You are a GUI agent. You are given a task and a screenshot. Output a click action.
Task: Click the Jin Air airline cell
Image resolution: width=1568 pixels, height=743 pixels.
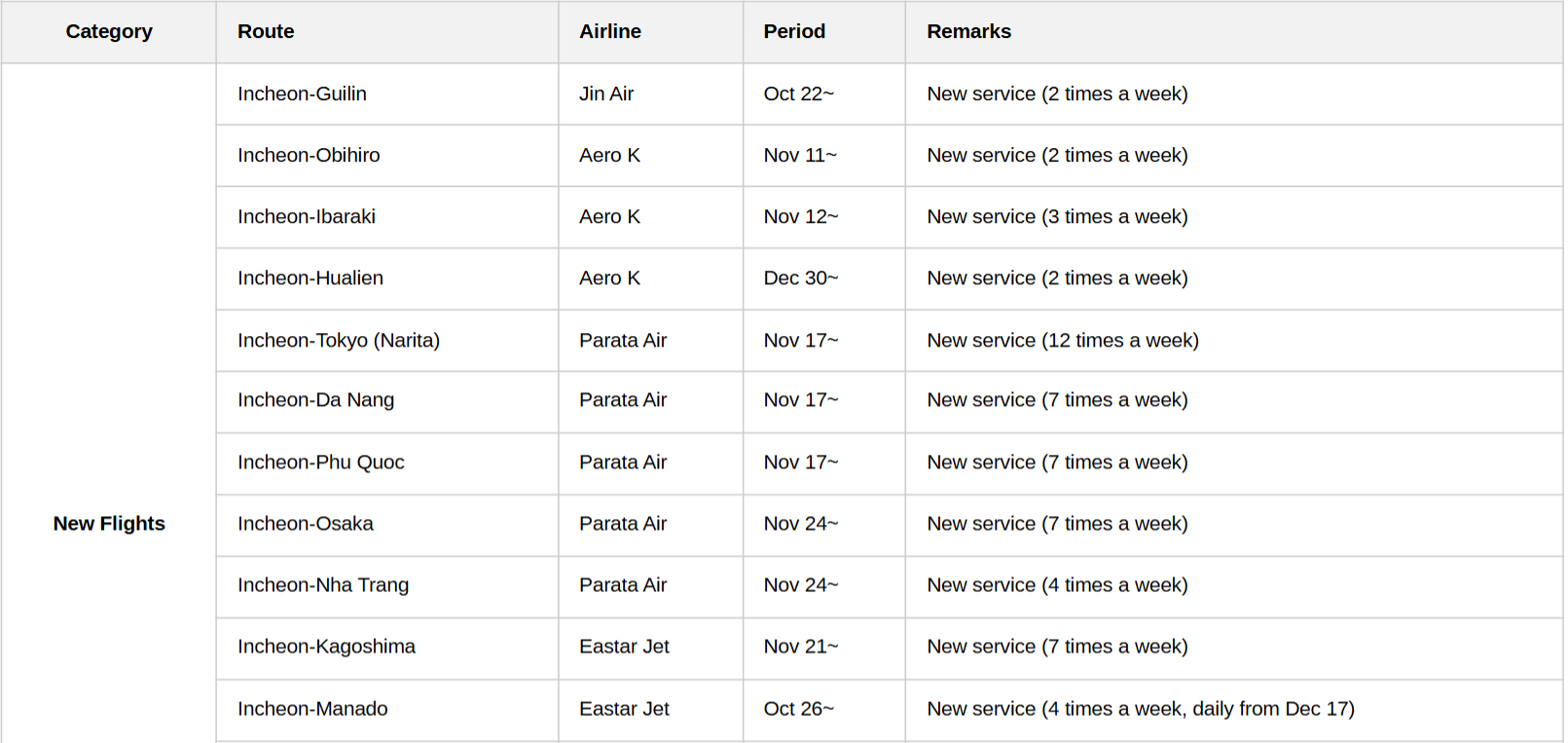point(606,93)
